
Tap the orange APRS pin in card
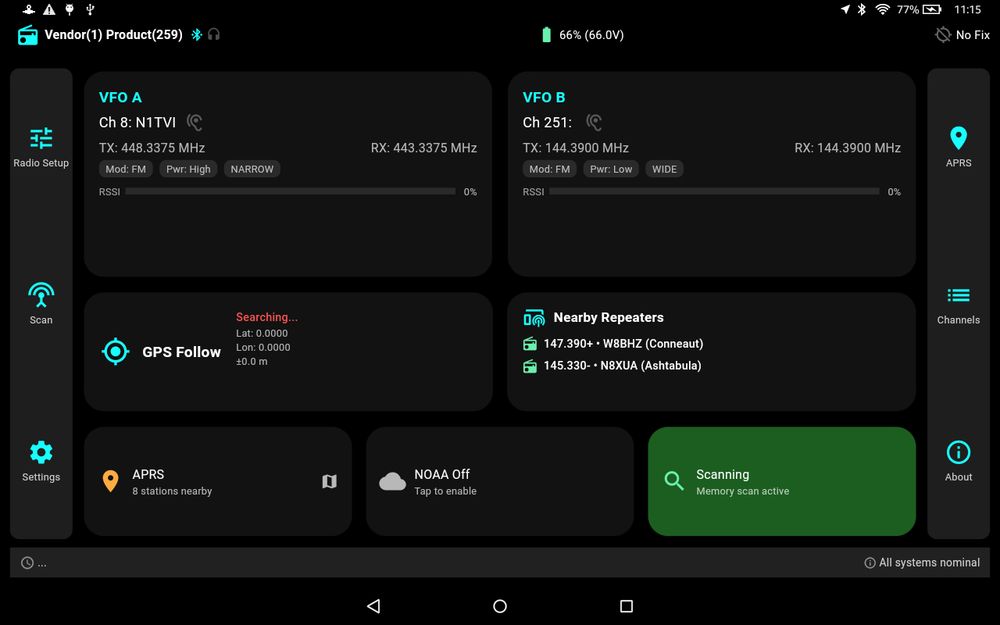click(x=110, y=482)
